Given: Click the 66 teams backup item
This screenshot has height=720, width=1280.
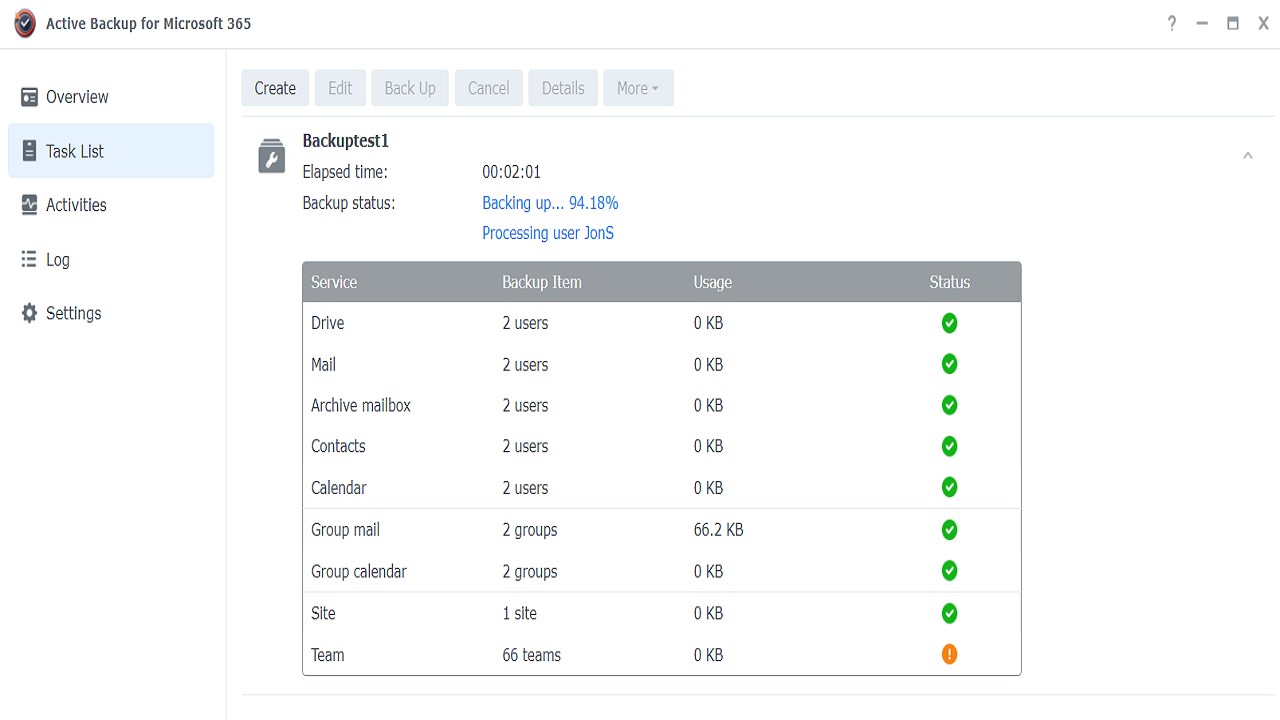Looking at the screenshot, I should coord(531,655).
